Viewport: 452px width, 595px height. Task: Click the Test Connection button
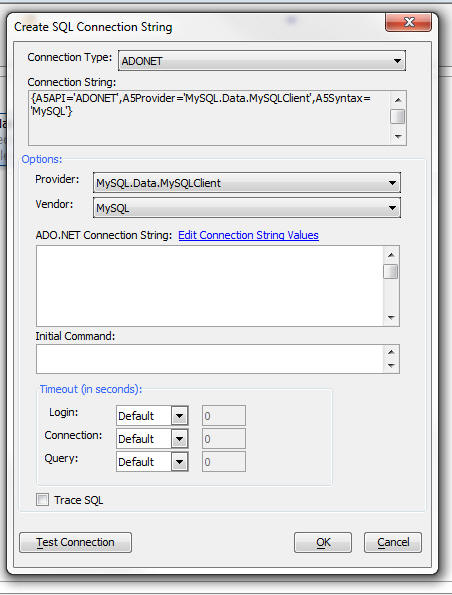point(76,542)
